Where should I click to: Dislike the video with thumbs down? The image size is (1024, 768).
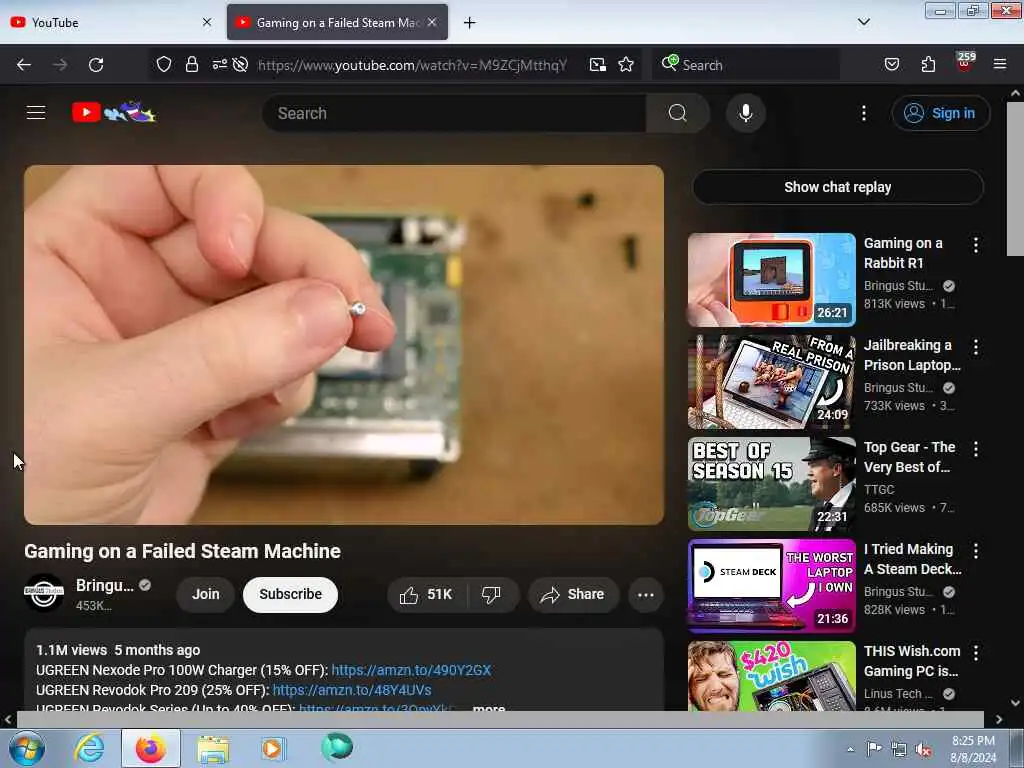pyautogui.click(x=492, y=594)
